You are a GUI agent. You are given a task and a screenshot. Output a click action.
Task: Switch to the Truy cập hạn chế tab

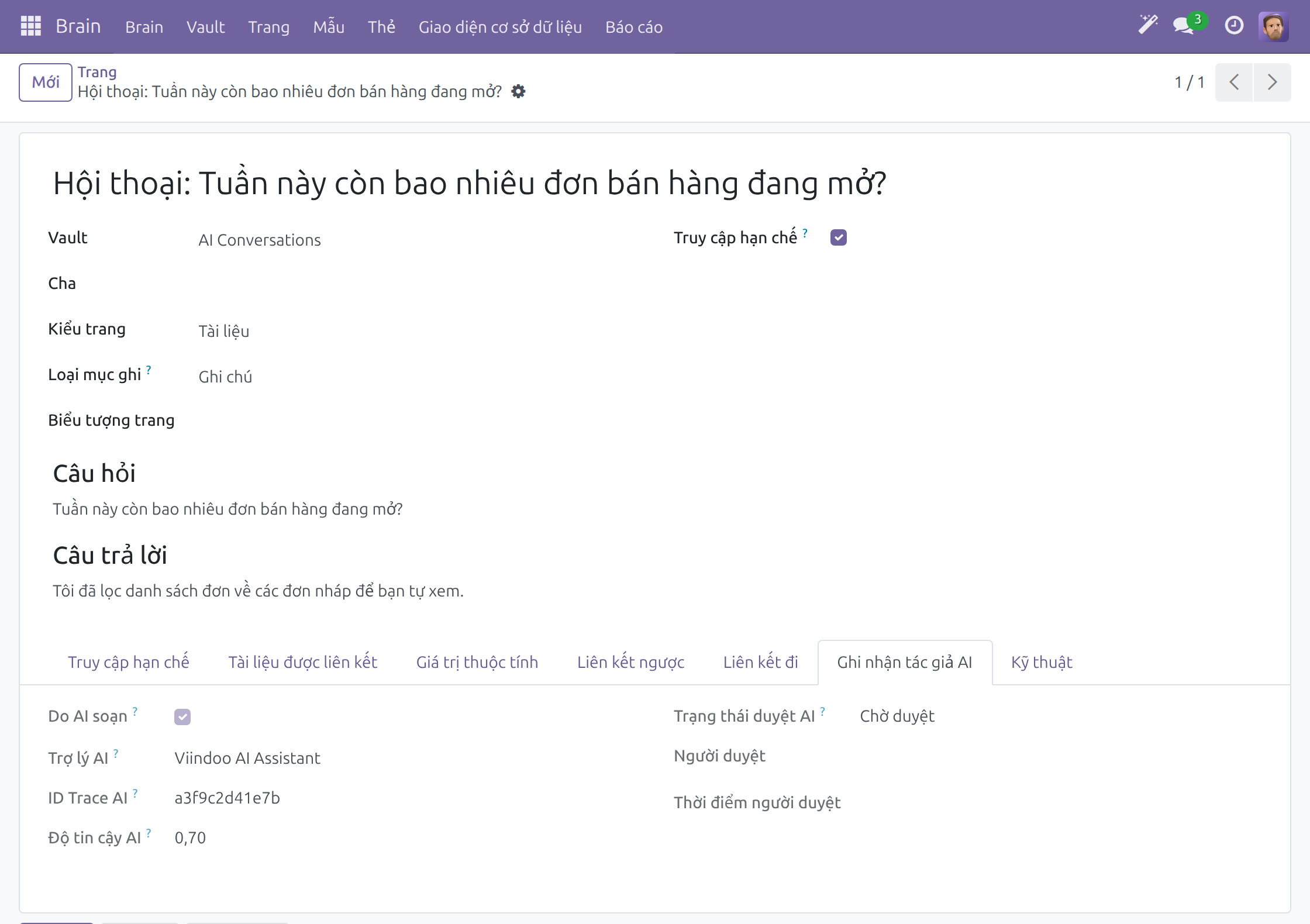(129, 662)
